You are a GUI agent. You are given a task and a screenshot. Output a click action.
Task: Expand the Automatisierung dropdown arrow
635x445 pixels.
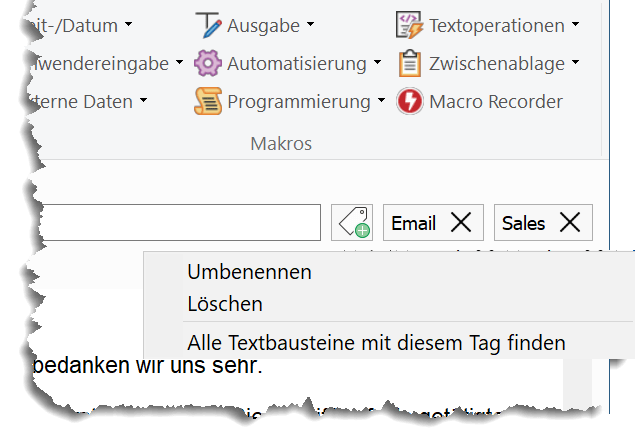[377, 62]
